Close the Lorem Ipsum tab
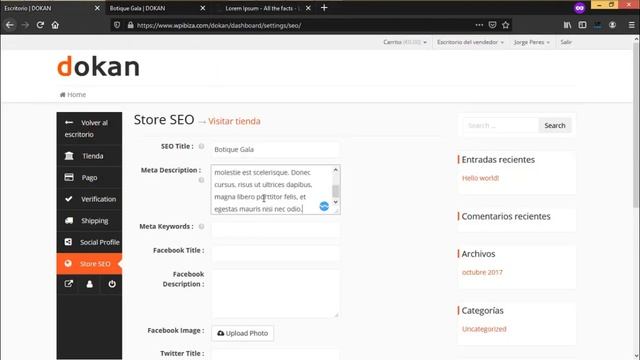Image resolution: width=640 pixels, height=360 pixels. 308,8
